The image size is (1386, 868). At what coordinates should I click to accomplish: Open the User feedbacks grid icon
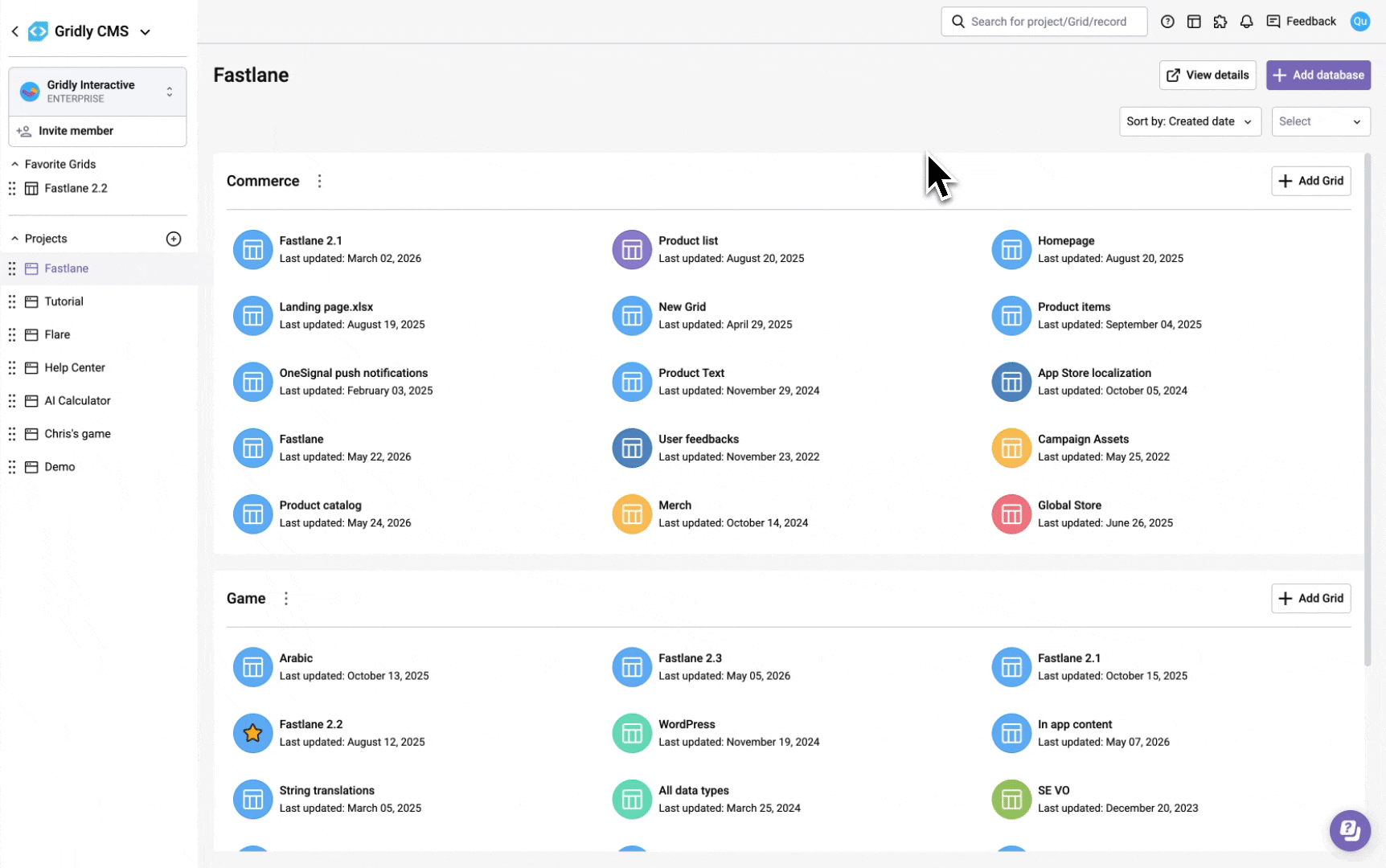pos(632,448)
